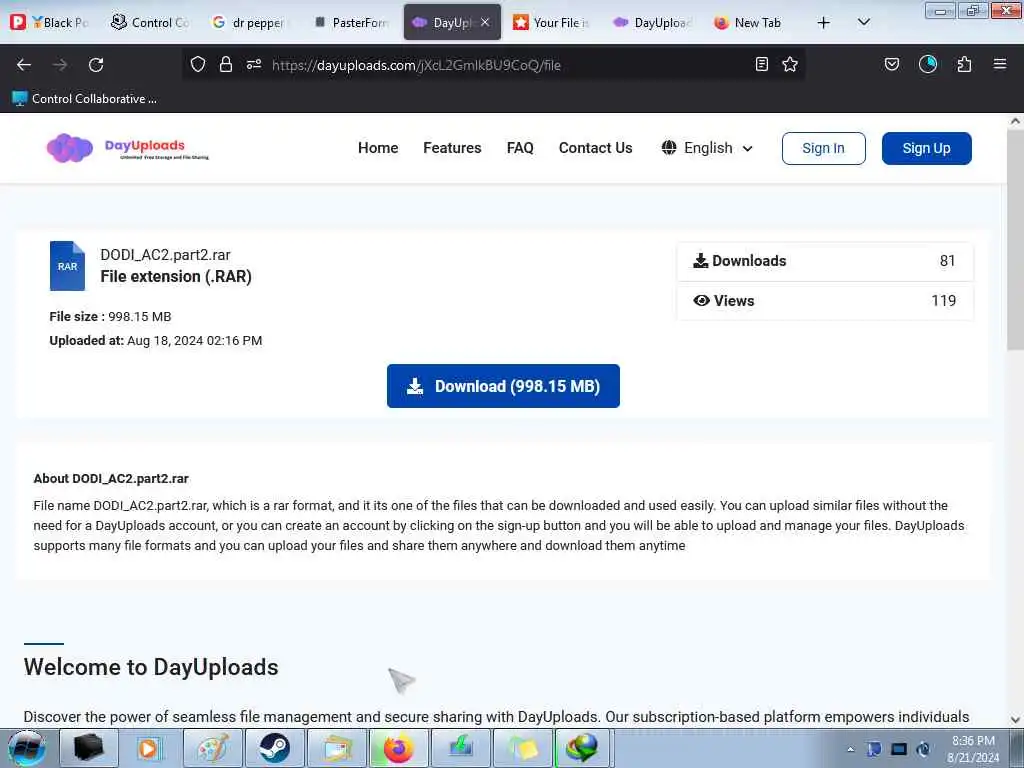Open Steam from the taskbar

275,748
